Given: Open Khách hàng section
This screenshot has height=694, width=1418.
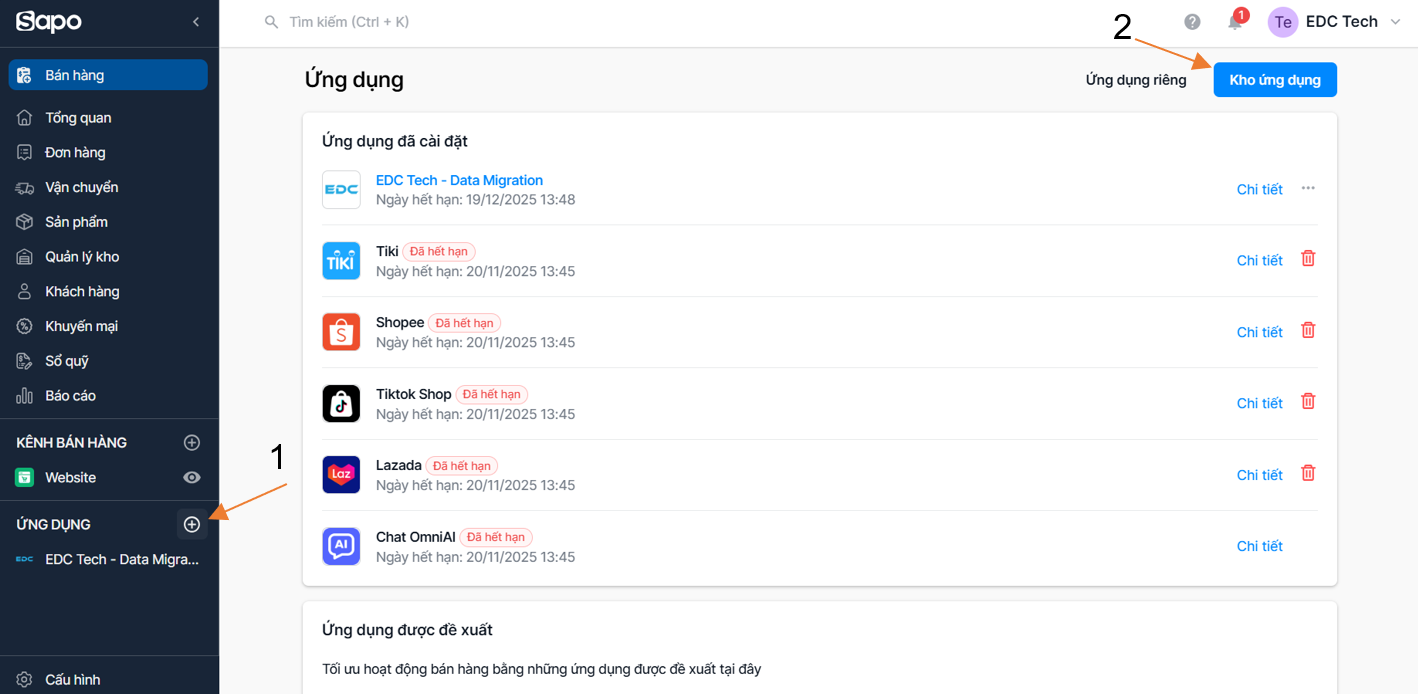Looking at the screenshot, I should coord(82,292).
